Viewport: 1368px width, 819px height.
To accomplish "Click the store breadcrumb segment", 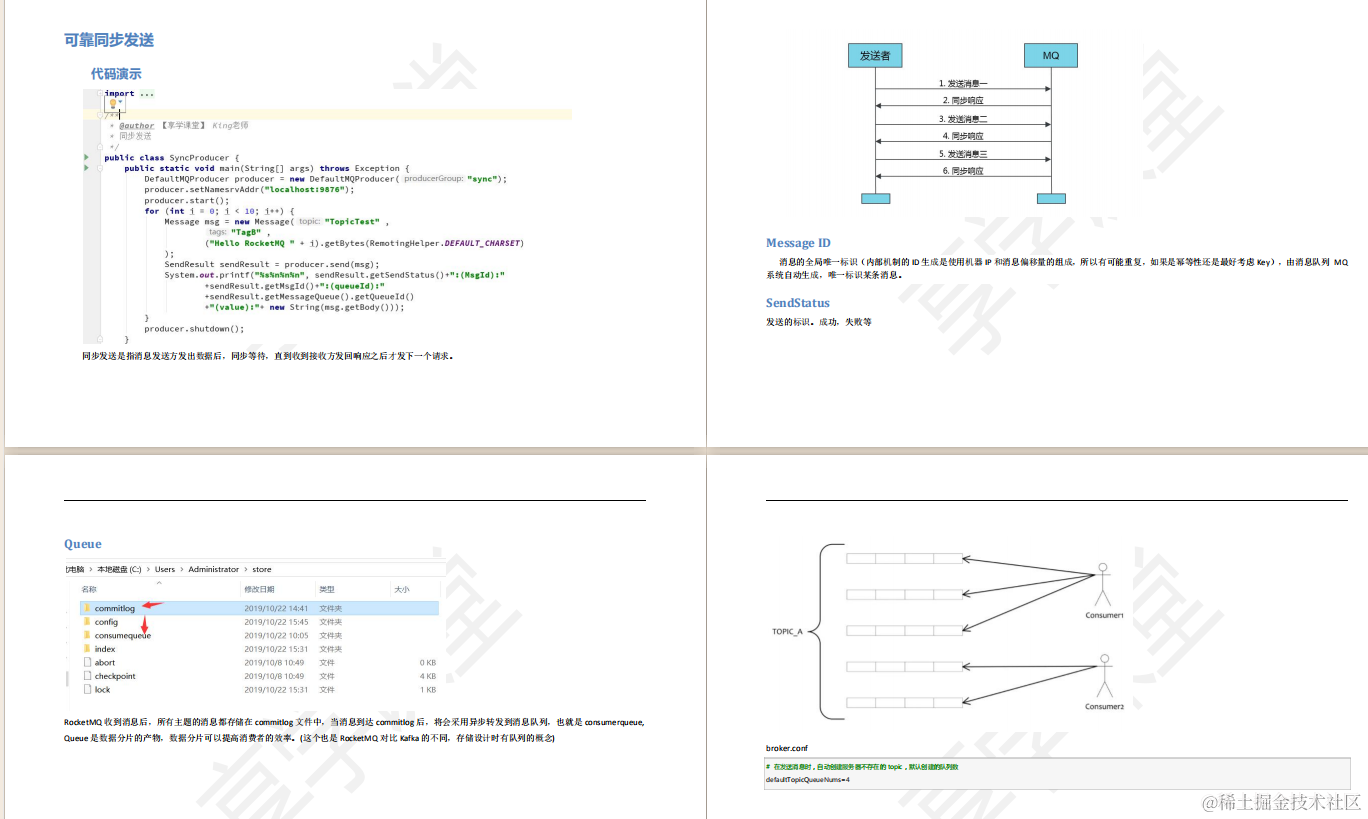I will (x=262, y=569).
